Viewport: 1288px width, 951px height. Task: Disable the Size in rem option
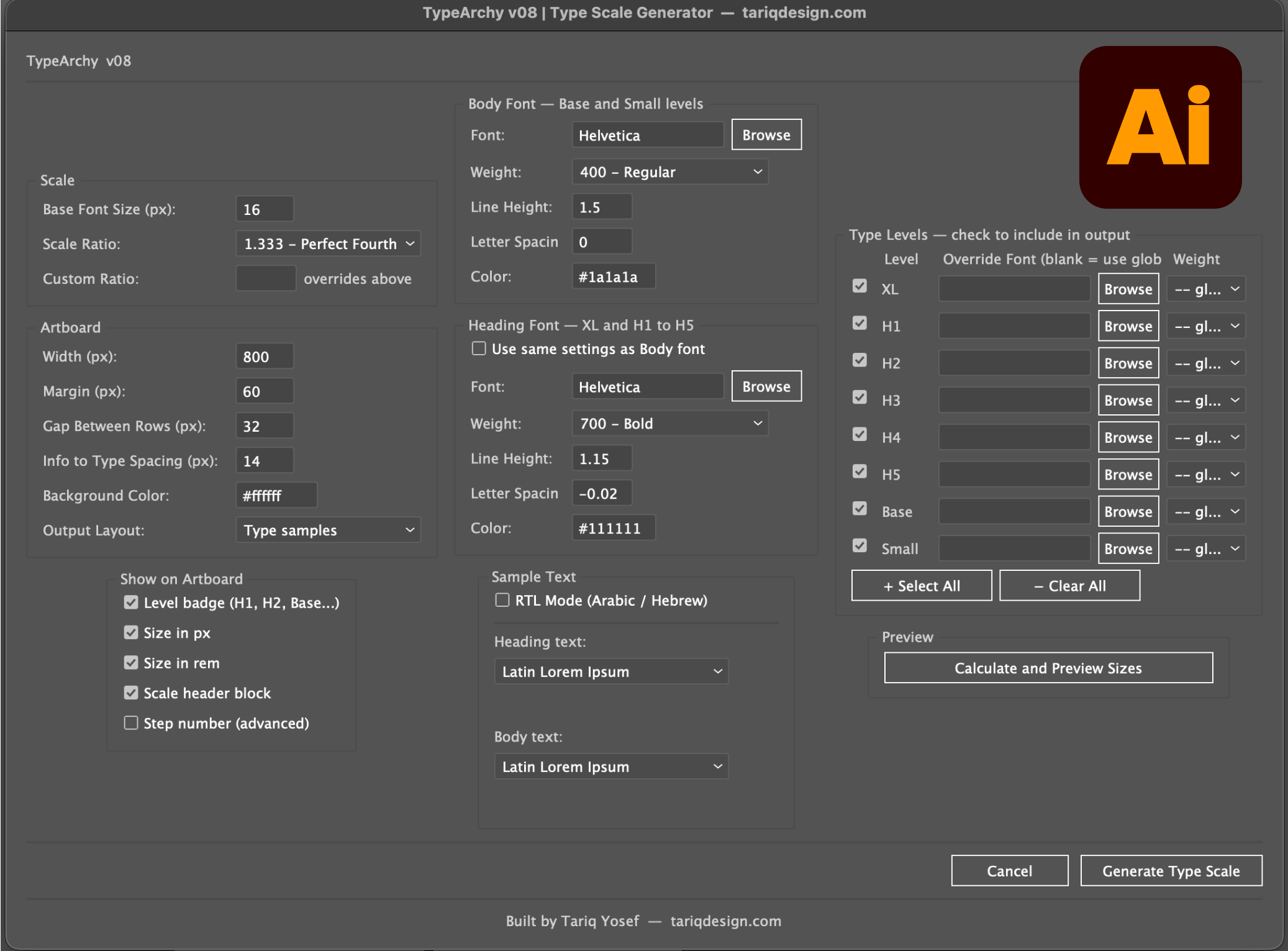click(131, 663)
